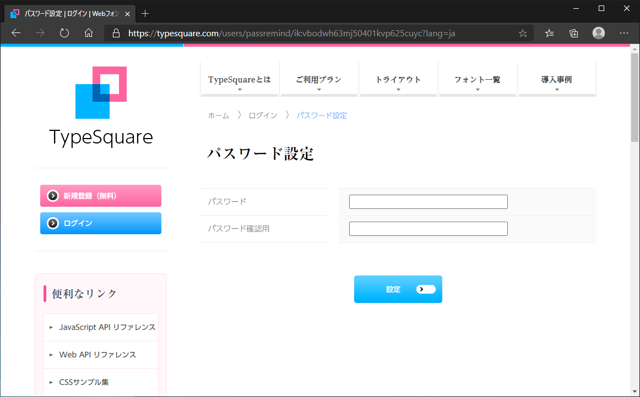The height and width of the screenshot is (397, 640).
Task: Bookmark this page with the star icon
Action: [522, 33]
